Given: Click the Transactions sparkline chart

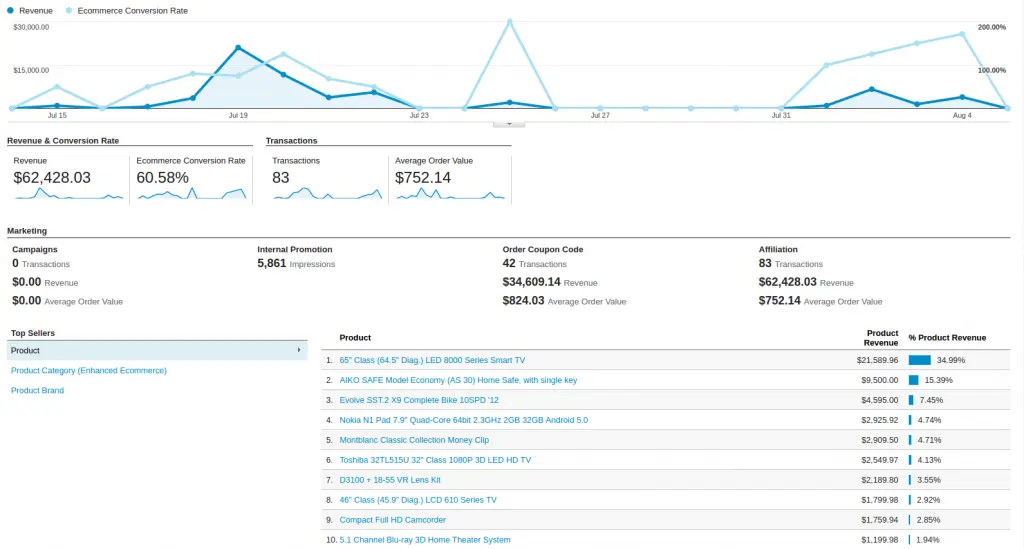Looking at the screenshot, I should point(328,194).
